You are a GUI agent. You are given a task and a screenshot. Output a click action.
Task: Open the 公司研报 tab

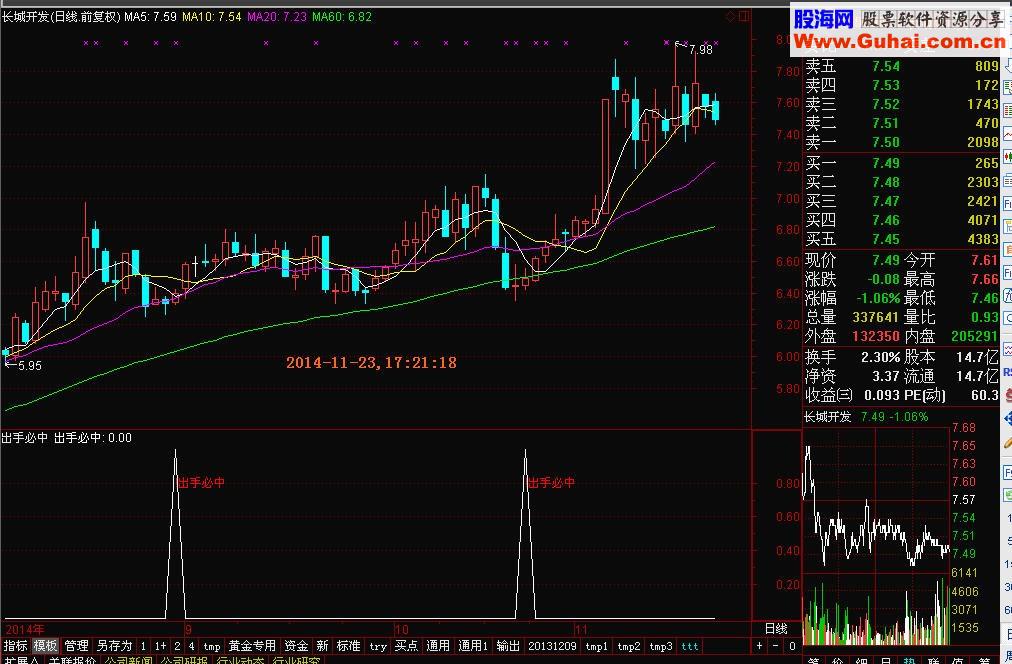coord(184,660)
